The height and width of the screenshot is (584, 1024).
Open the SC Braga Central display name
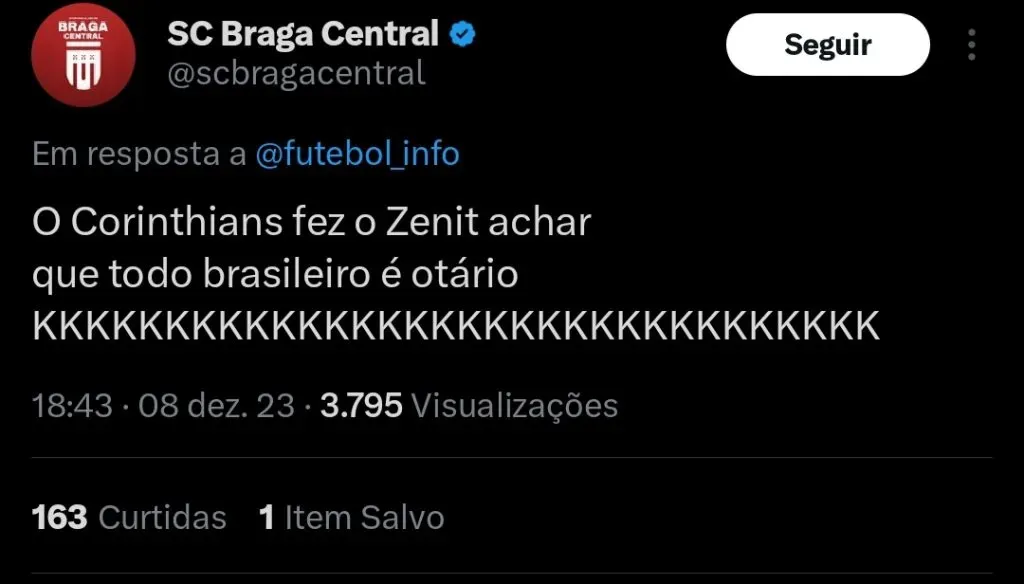pos(303,35)
